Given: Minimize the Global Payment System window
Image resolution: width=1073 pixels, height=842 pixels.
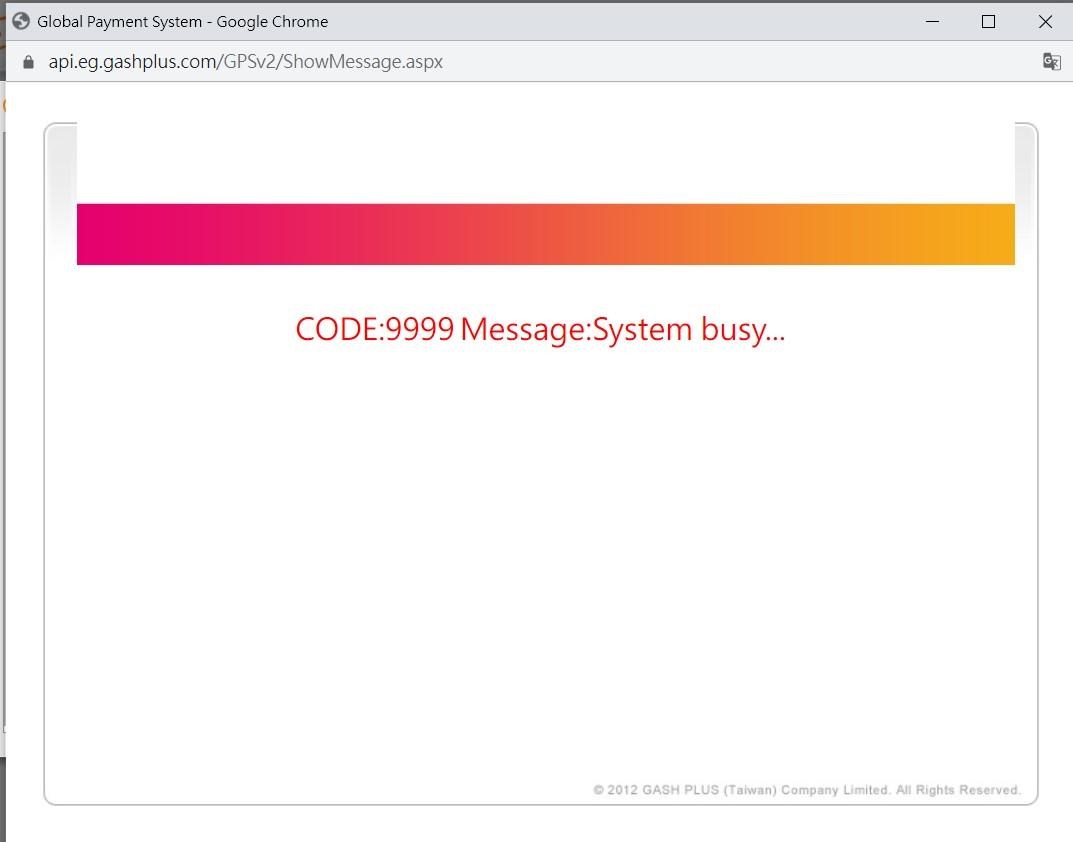Looking at the screenshot, I should 932,21.
